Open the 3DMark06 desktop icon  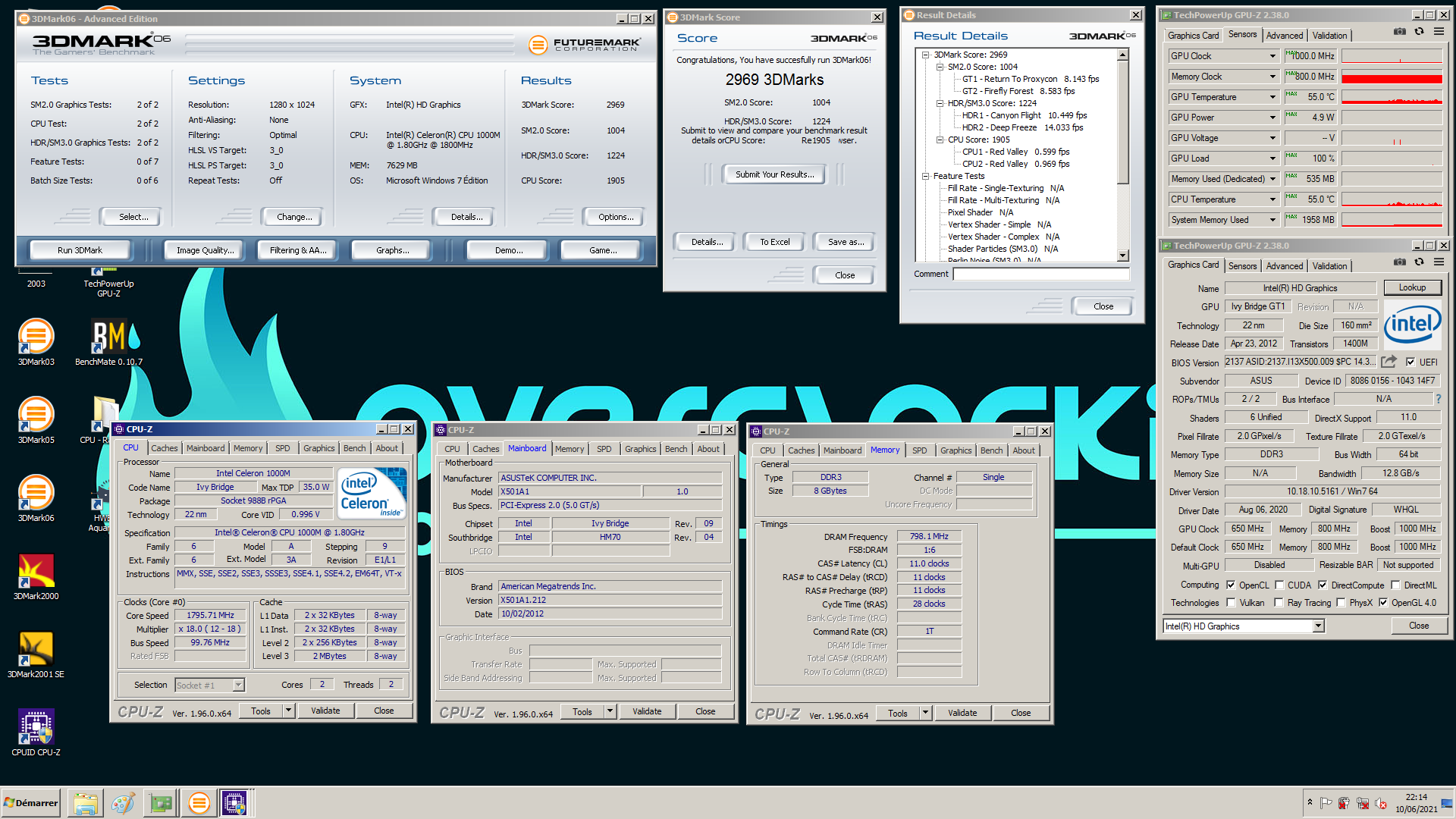pos(36,498)
